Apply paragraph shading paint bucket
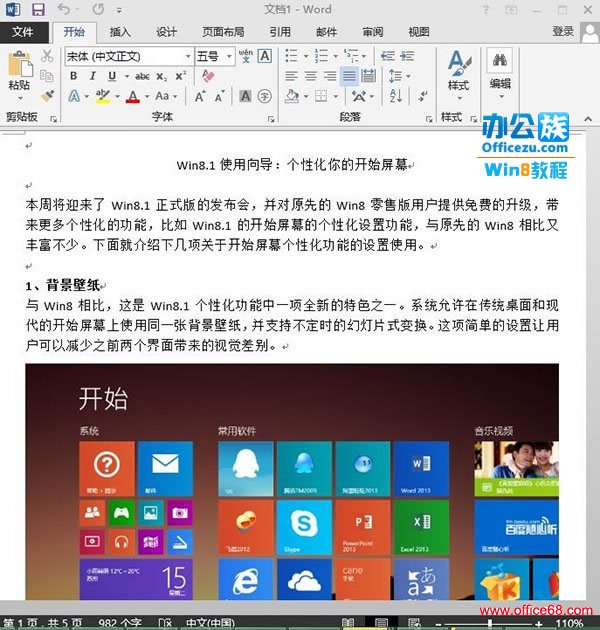 292,96
